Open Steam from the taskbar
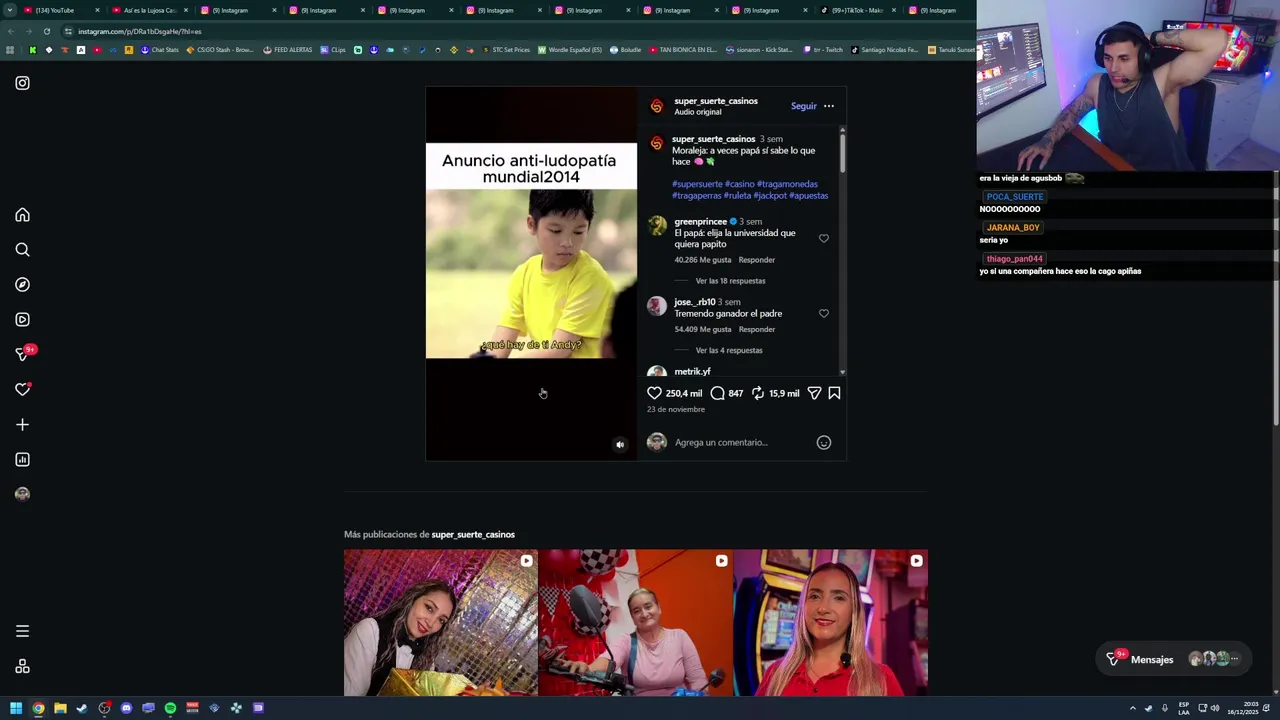Image resolution: width=1280 pixels, height=720 pixels. [x=82, y=708]
